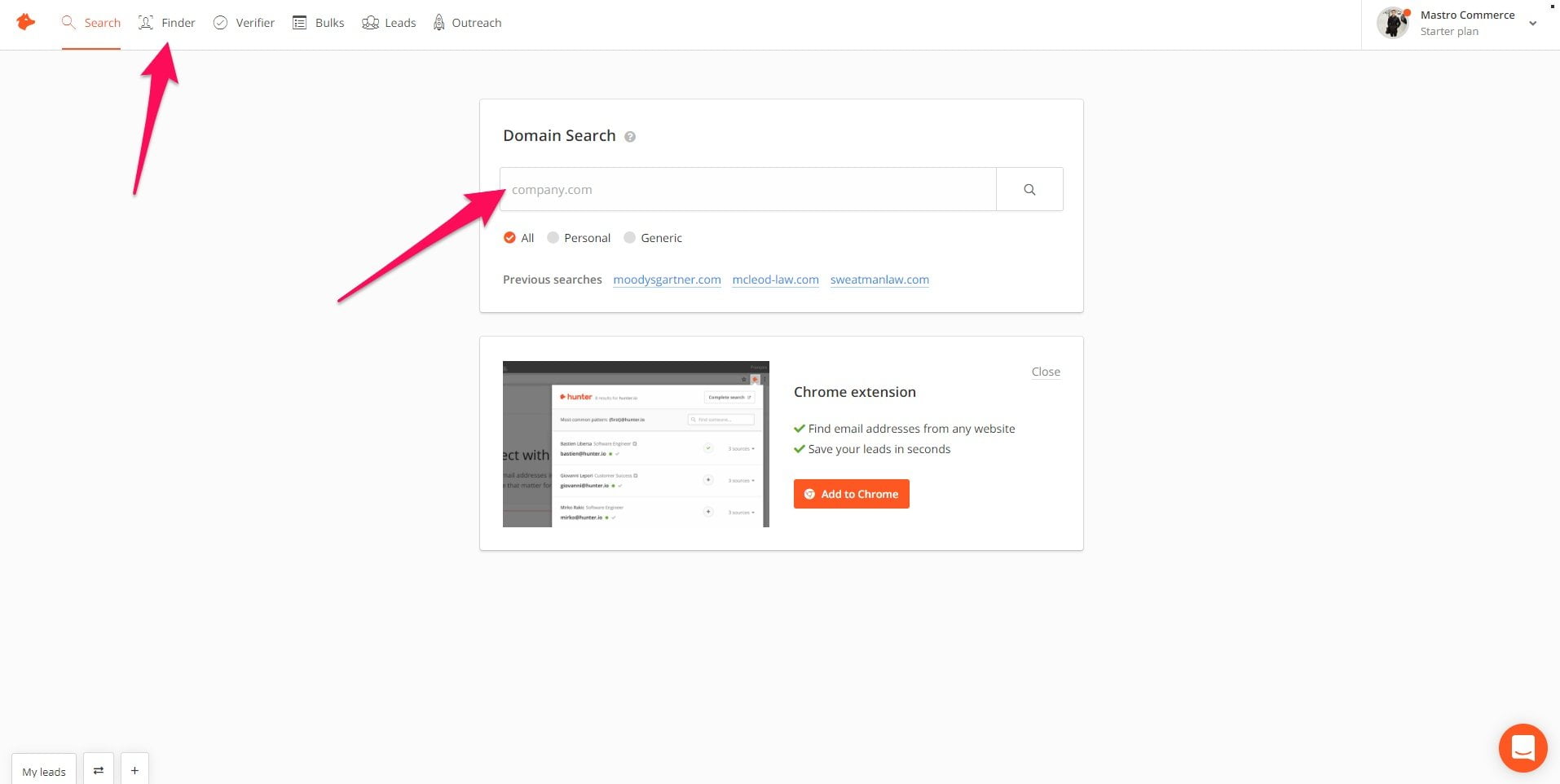Open the Outreach tab

coord(467,23)
